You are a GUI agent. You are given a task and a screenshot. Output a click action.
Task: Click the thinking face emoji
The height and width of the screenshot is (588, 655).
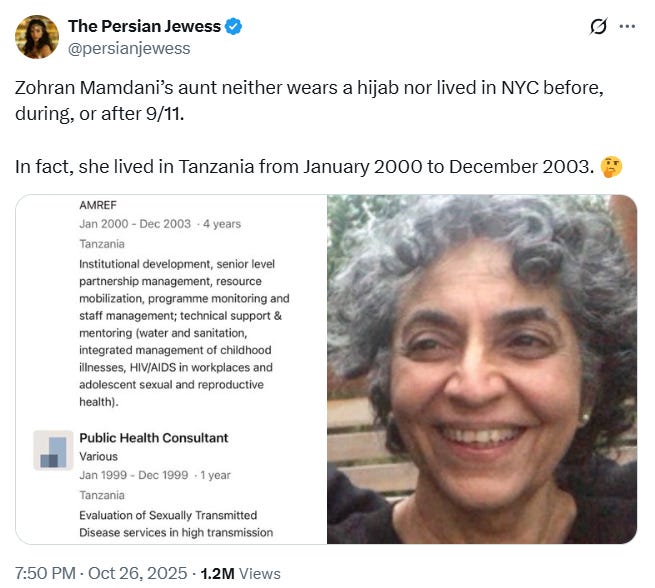[x=611, y=167]
